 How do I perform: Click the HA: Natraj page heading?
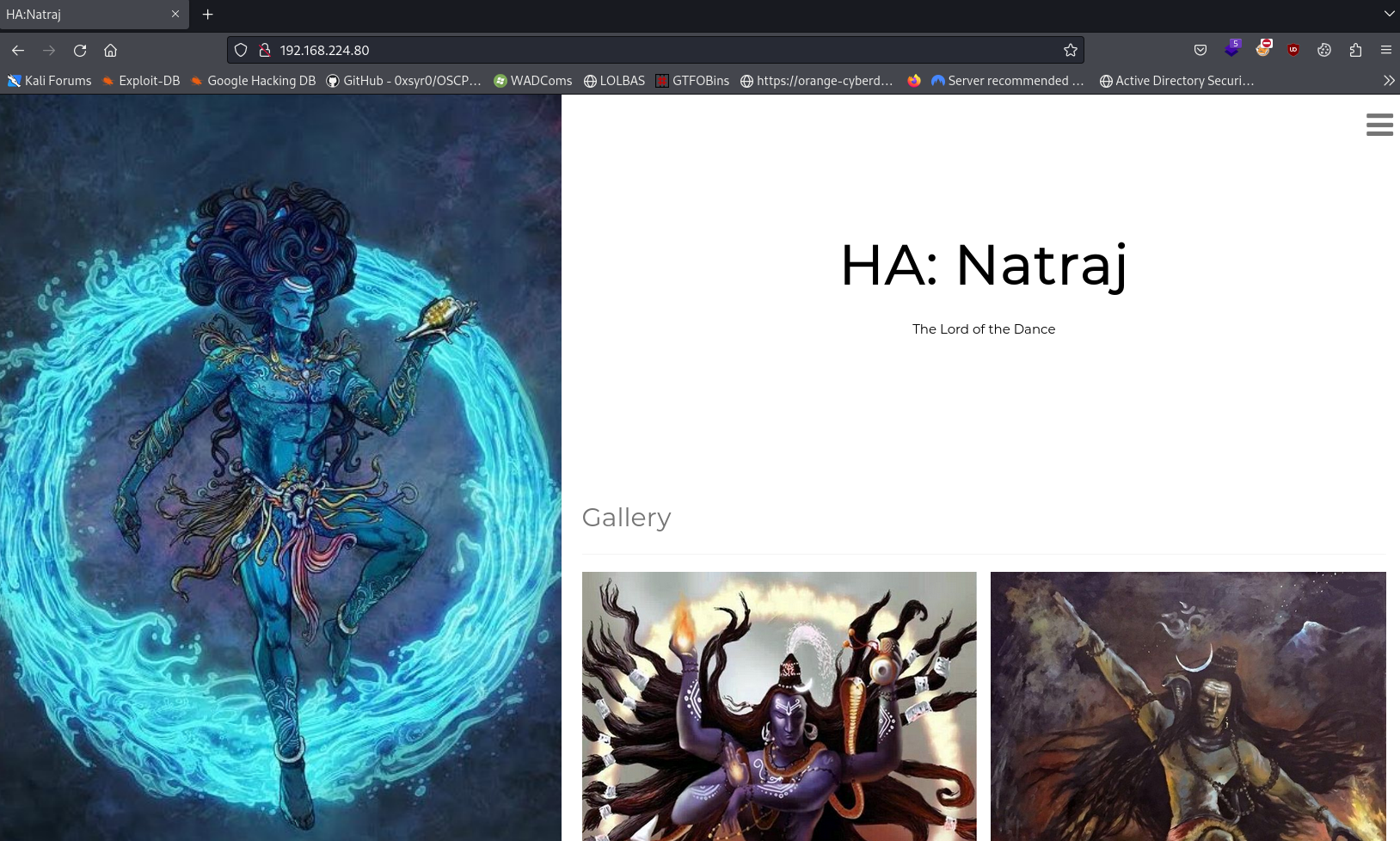(x=984, y=265)
